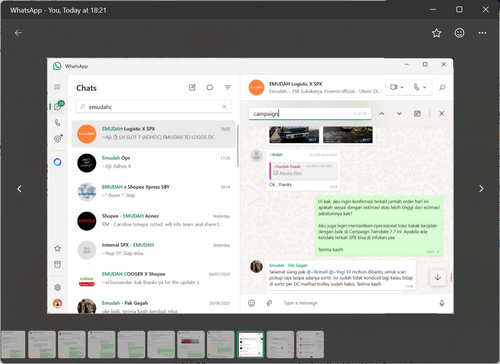
Task: Click the orange group avatar in chat header
Action: pos(256,87)
